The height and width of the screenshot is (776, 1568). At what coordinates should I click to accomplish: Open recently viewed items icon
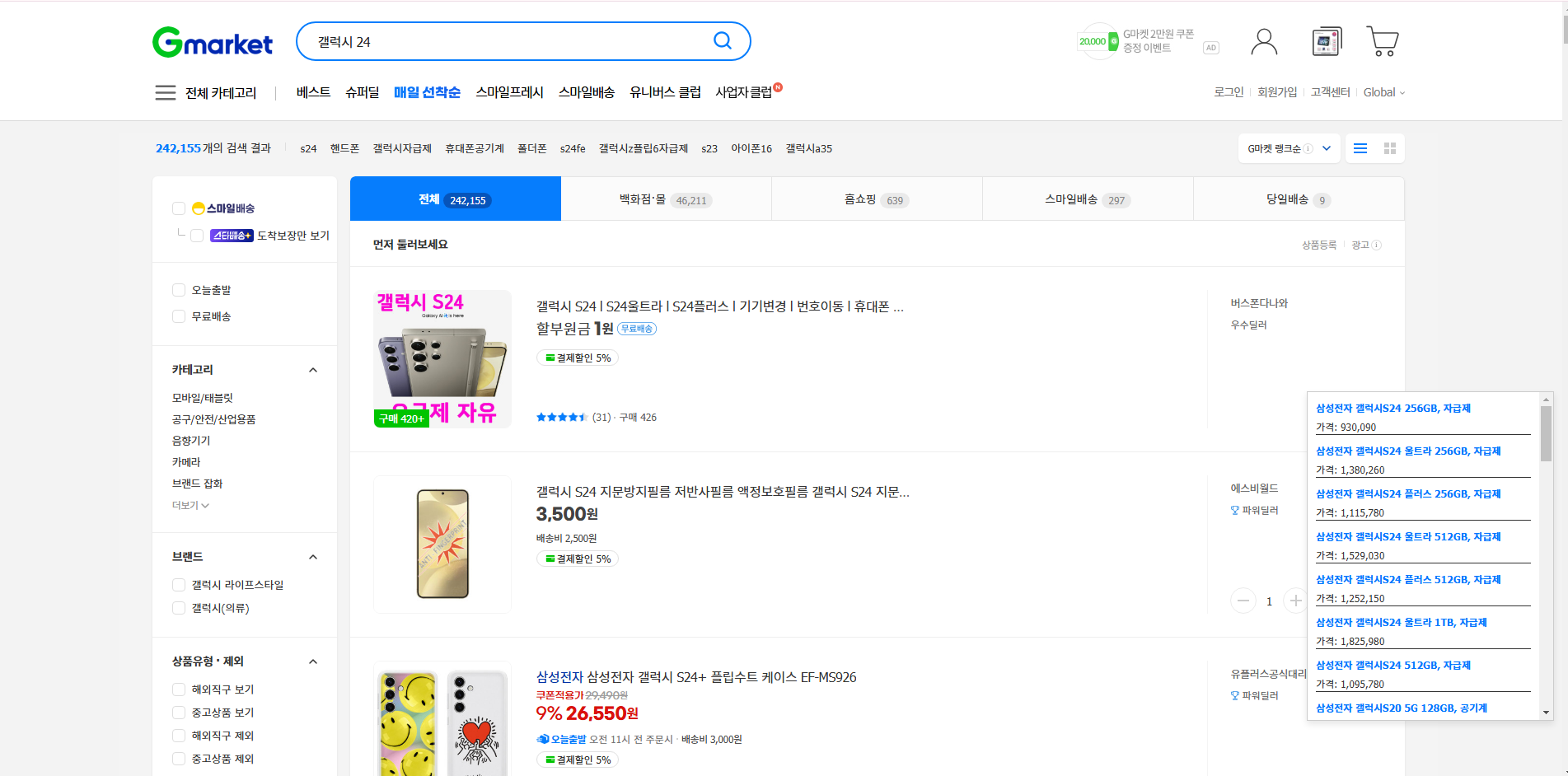[1327, 41]
